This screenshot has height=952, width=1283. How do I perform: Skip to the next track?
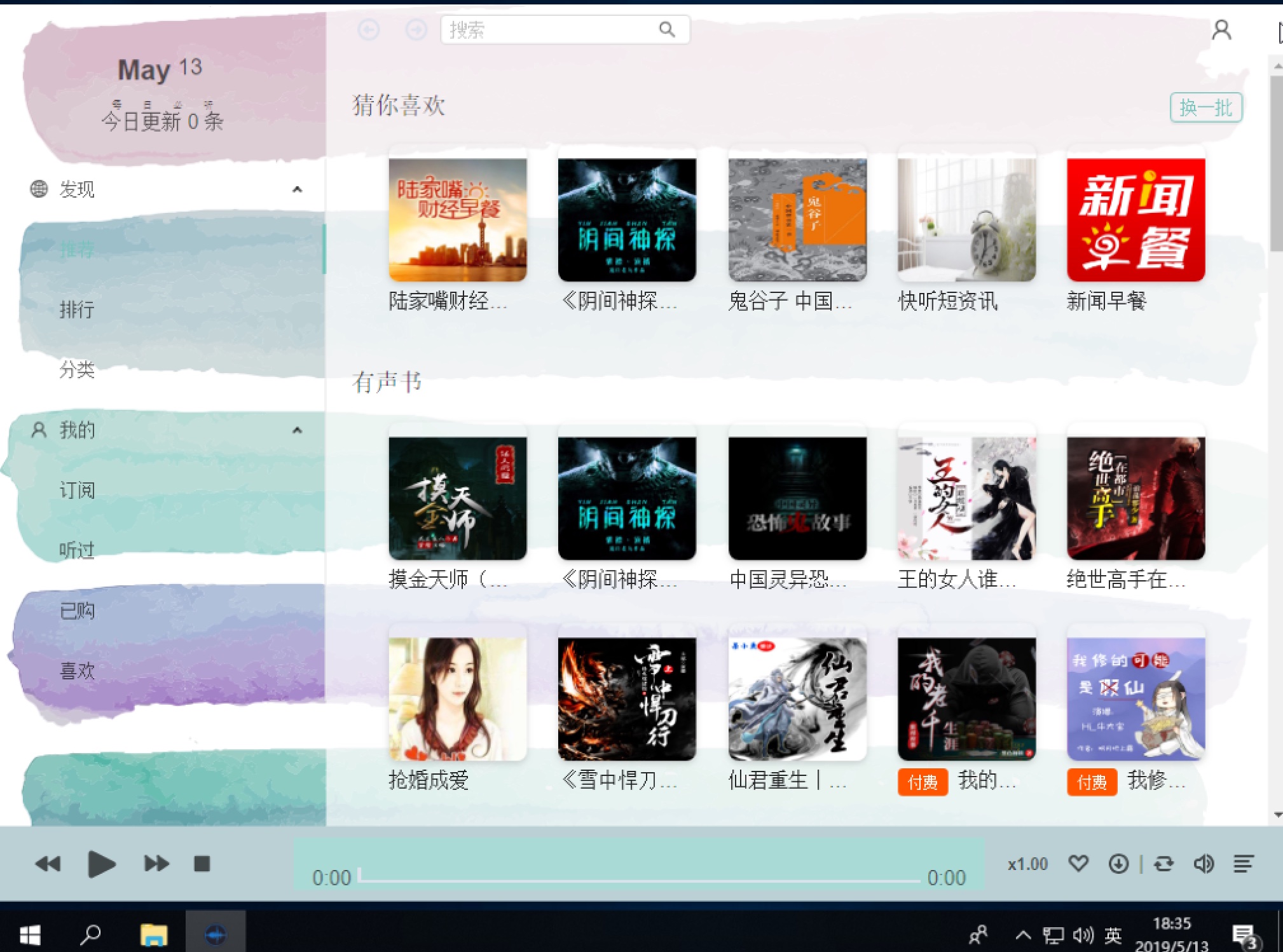point(156,864)
